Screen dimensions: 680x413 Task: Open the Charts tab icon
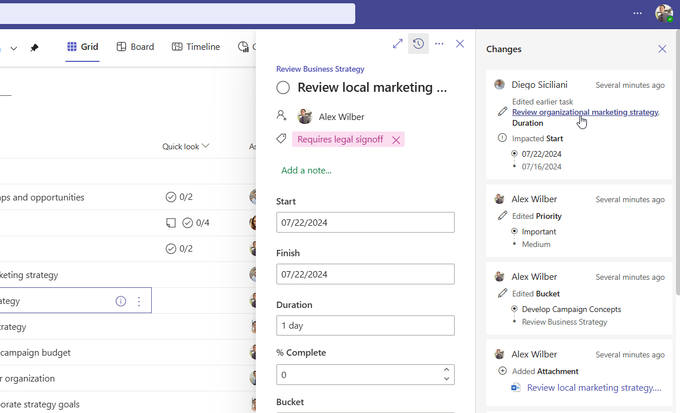pyautogui.click(x=243, y=47)
